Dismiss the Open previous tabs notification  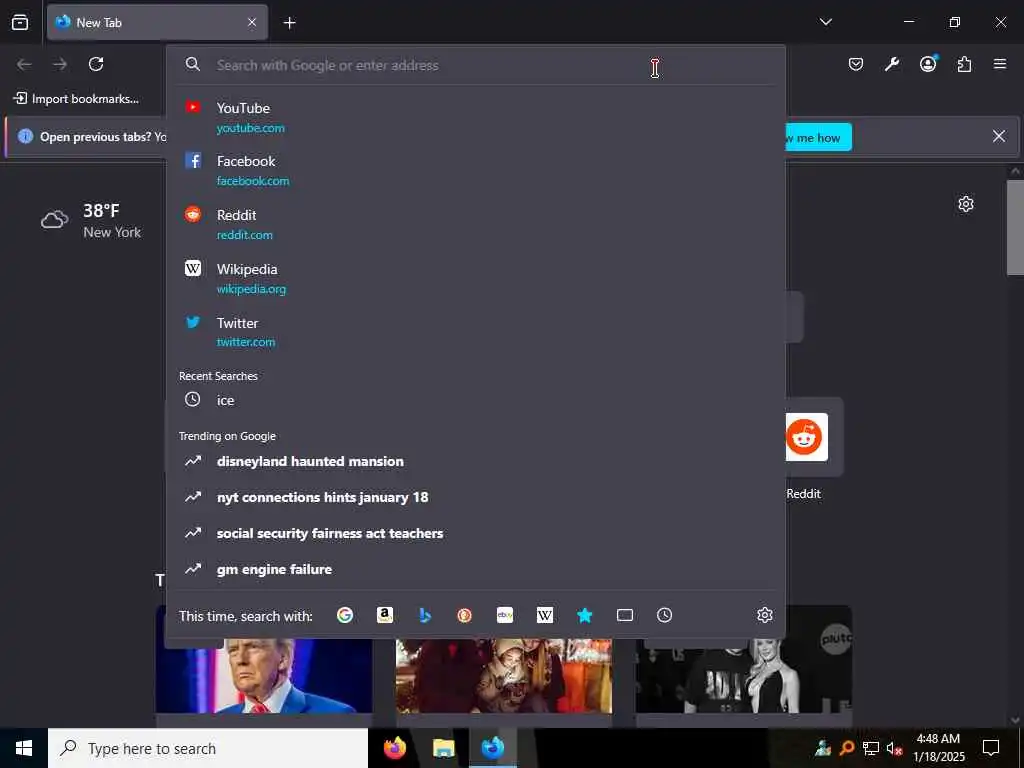pyautogui.click(x=999, y=136)
